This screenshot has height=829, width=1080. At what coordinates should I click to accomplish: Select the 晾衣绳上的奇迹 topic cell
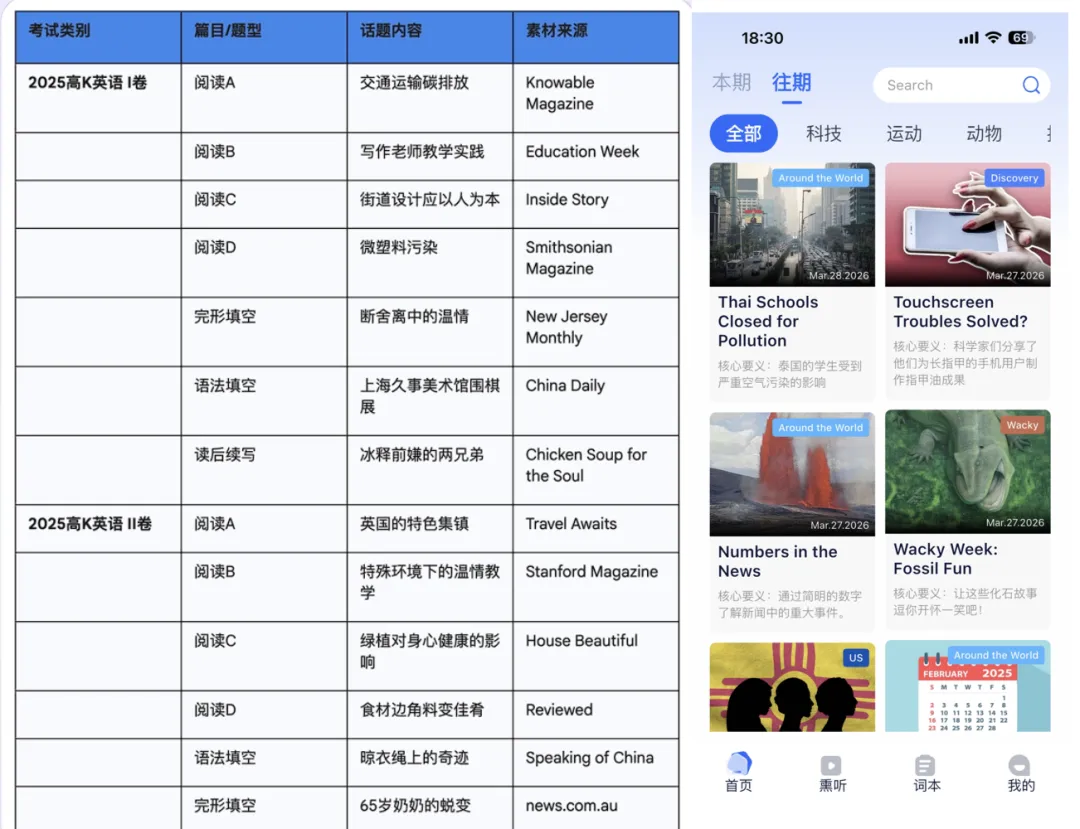(430, 763)
